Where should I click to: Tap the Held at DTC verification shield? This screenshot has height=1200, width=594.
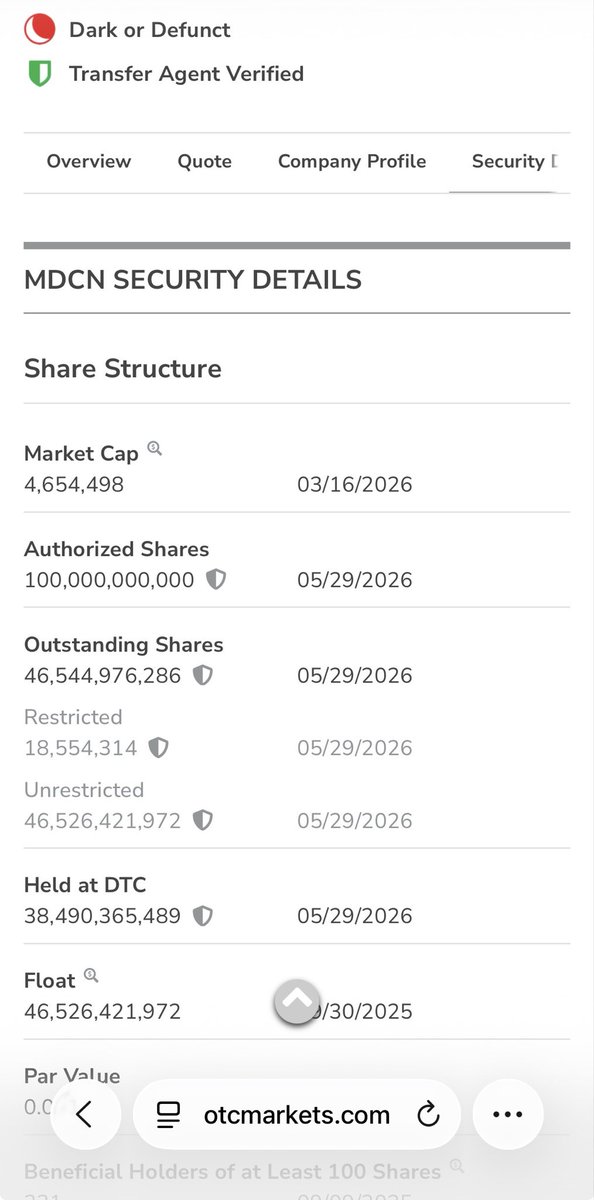[x=203, y=915]
